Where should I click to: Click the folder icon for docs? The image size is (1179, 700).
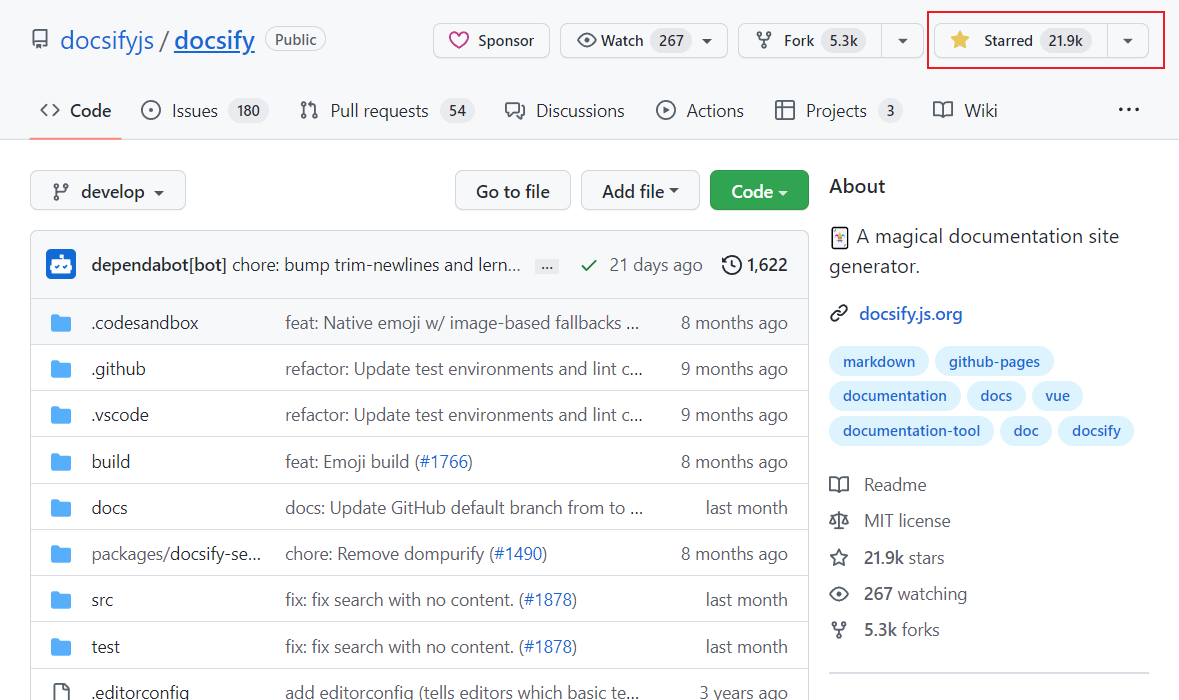click(x=61, y=508)
